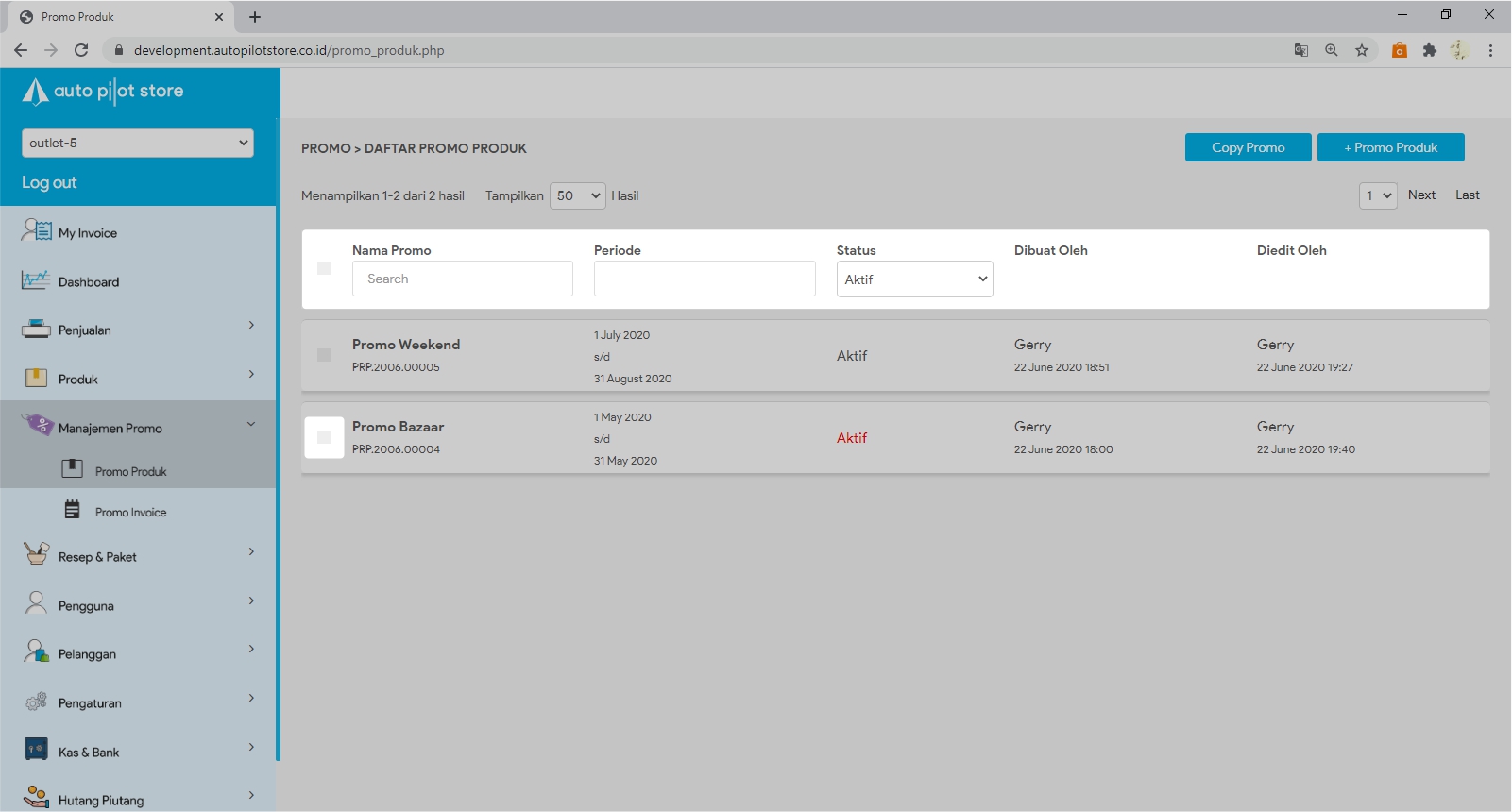
Task: Change the Tampilkan results-per-page dropdown
Action: 577,195
